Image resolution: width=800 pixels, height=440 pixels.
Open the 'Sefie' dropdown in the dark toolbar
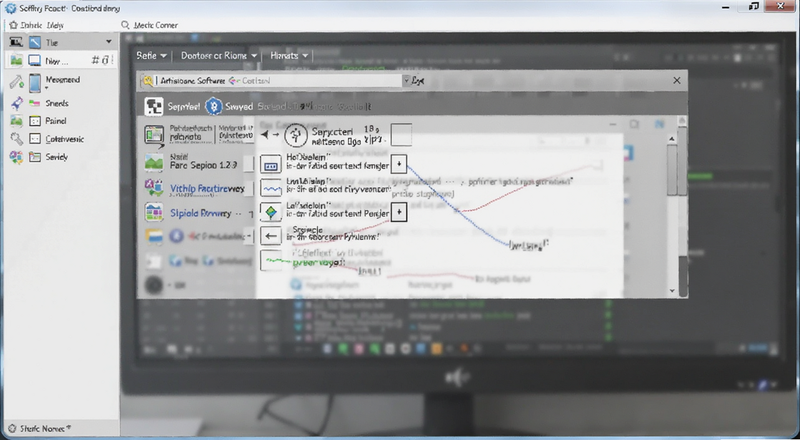pyautogui.click(x=152, y=56)
